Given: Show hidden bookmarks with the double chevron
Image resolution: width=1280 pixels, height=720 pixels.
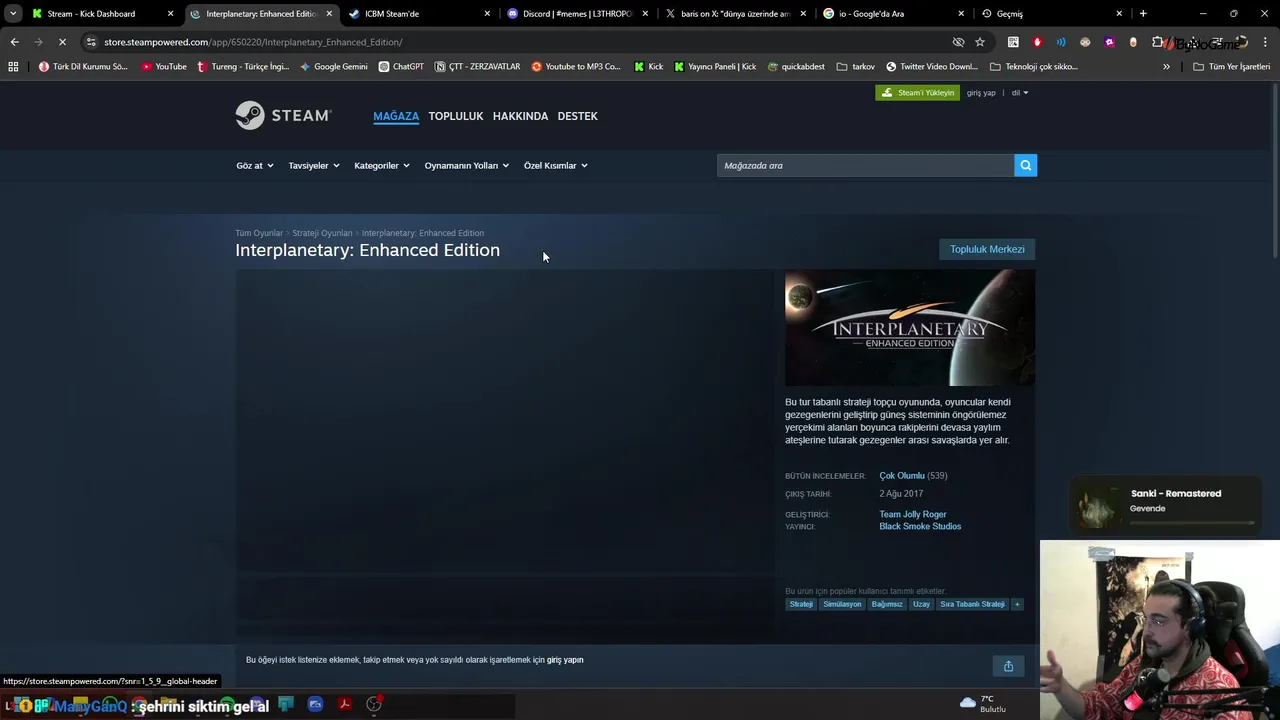Looking at the screenshot, I should 1166,66.
